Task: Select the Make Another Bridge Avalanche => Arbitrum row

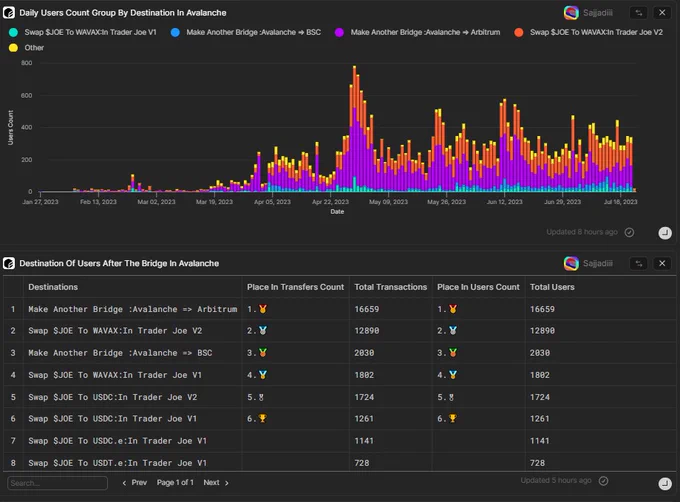Action: point(340,309)
